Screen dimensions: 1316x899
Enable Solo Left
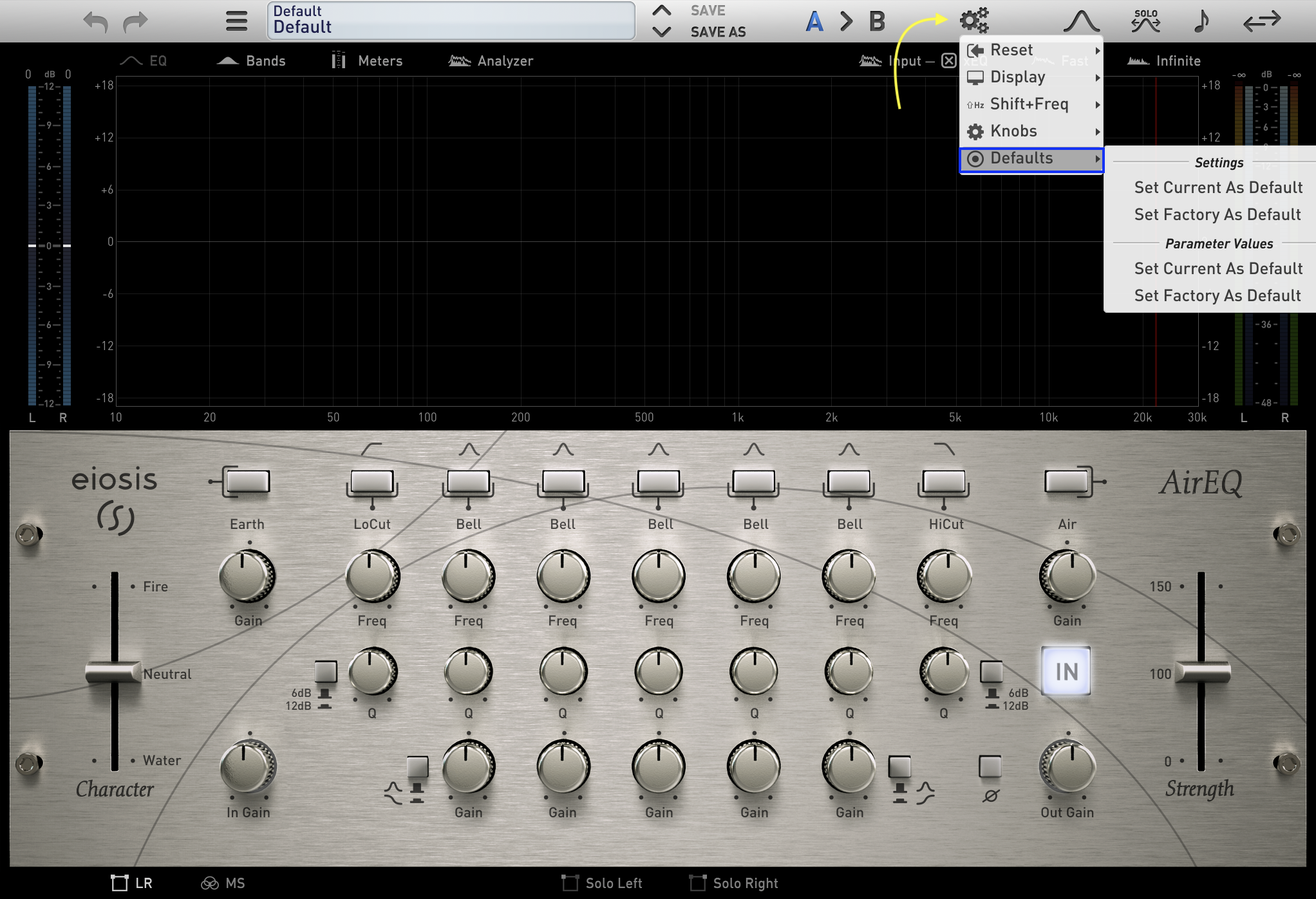point(601,883)
